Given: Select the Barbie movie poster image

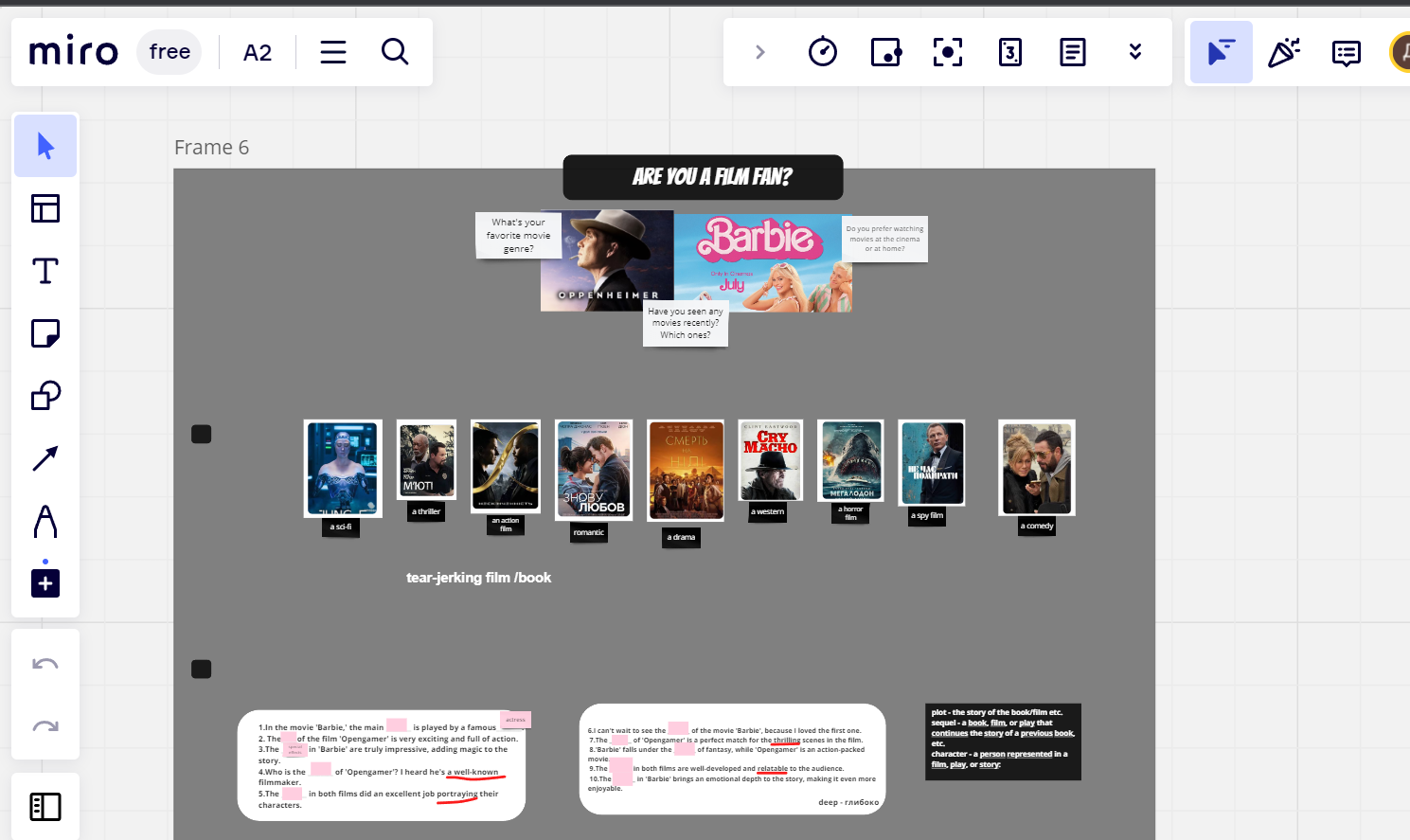Looking at the screenshot, I should [x=763, y=262].
